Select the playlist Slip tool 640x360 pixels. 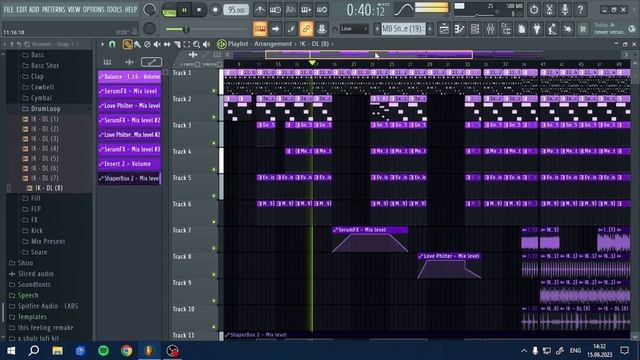pyautogui.click(x=167, y=44)
